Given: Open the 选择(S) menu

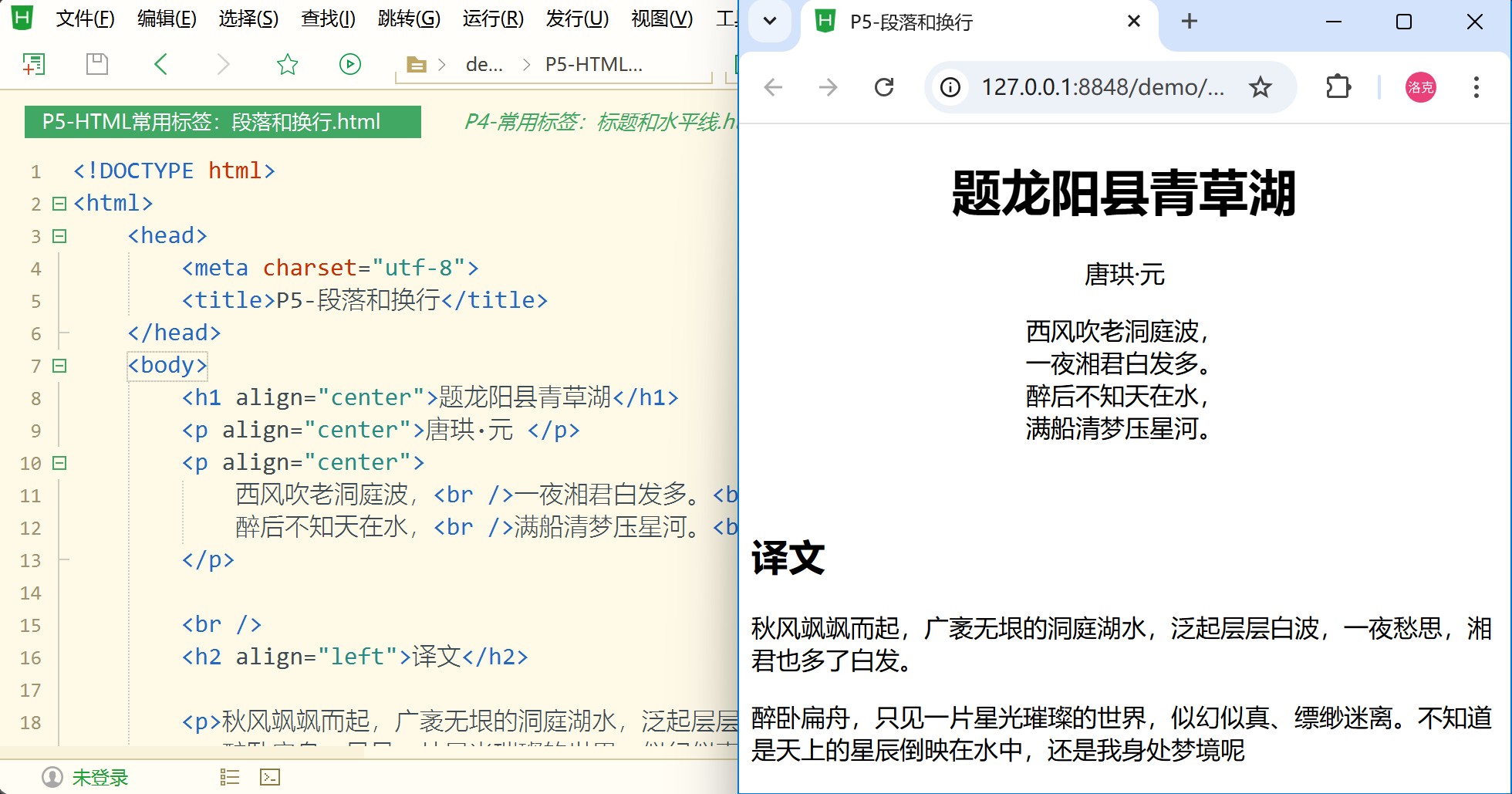Looking at the screenshot, I should tap(248, 19).
